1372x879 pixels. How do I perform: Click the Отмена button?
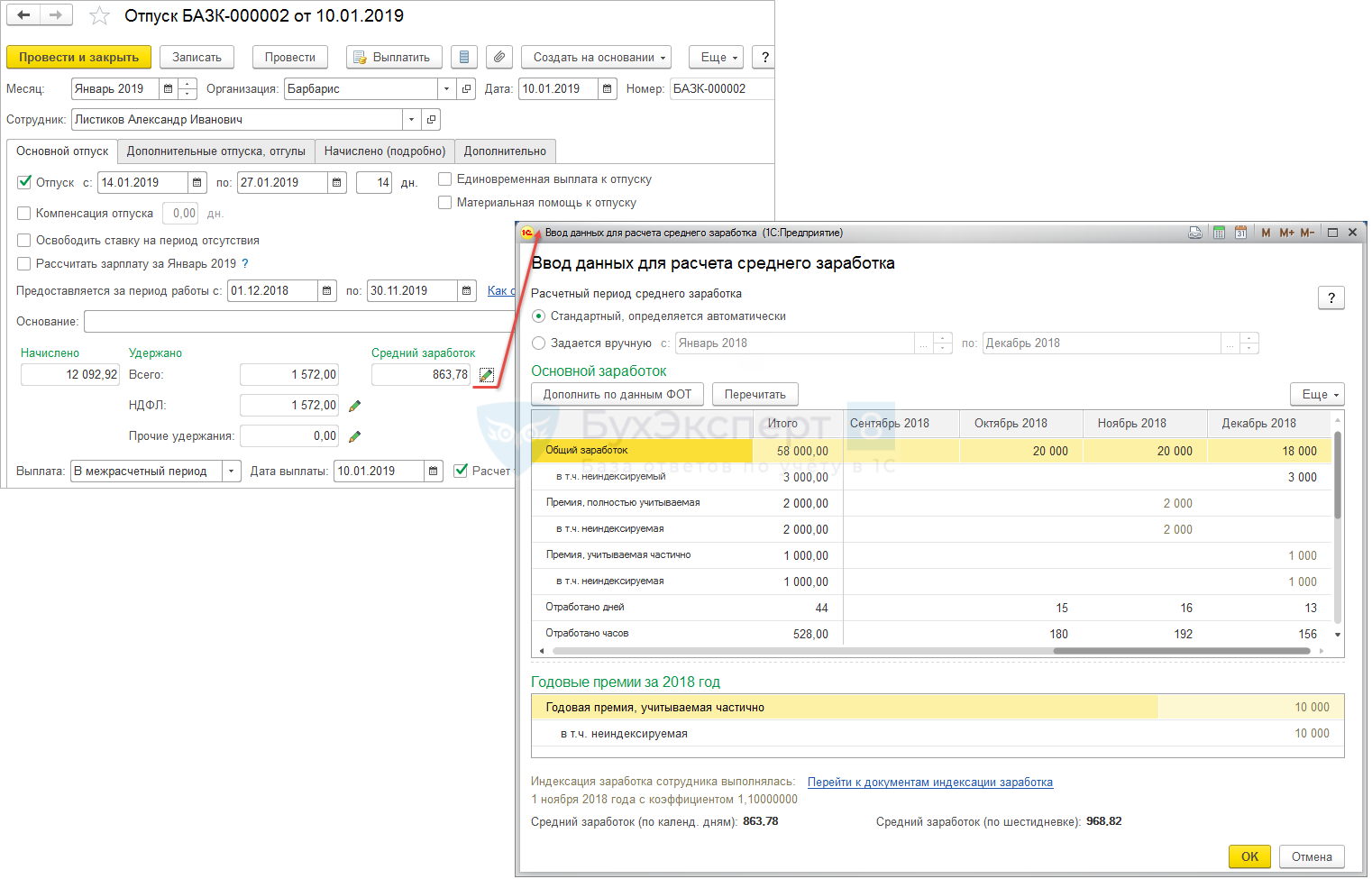(1312, 856)
